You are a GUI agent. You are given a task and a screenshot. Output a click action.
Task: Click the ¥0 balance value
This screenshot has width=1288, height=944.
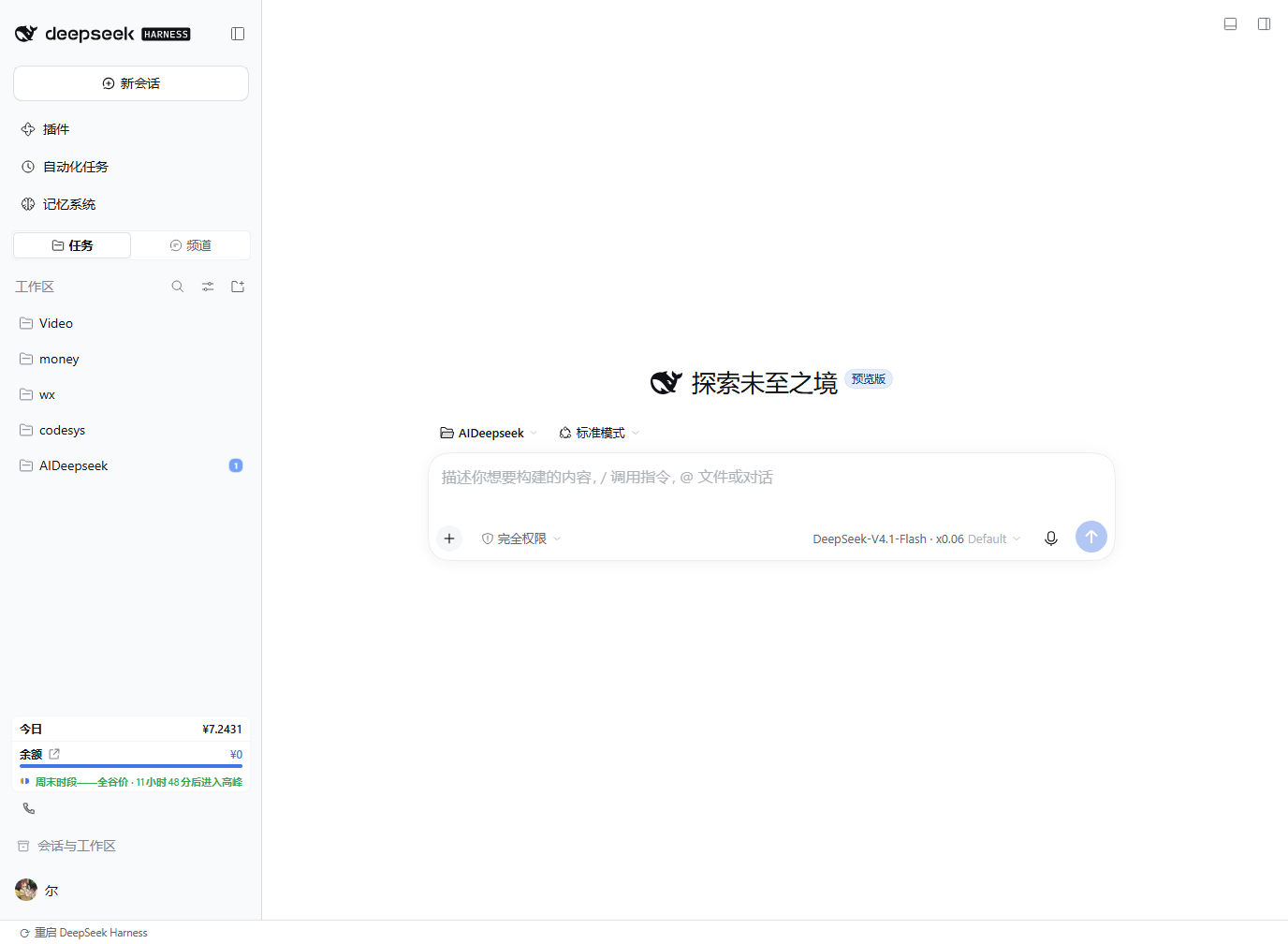236,755
